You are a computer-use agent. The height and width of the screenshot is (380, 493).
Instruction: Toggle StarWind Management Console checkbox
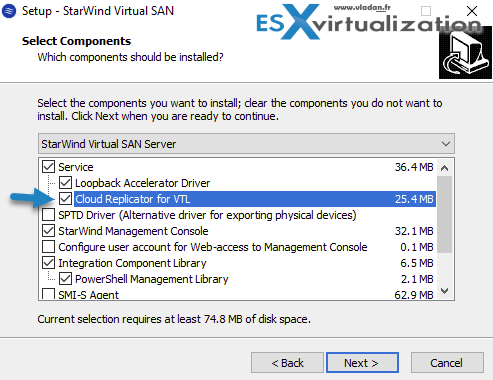click(49, 231)
